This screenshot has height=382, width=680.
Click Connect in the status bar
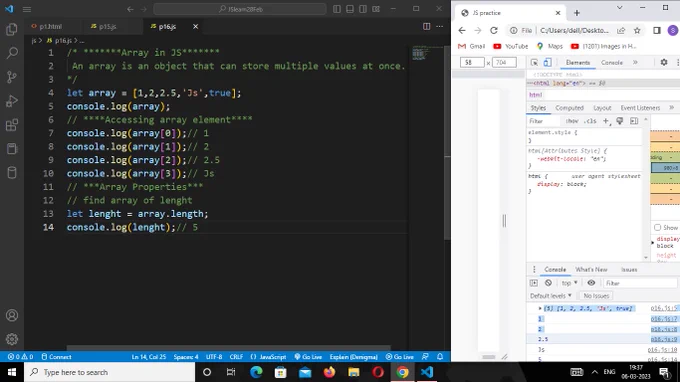click(x=56, y=357)
